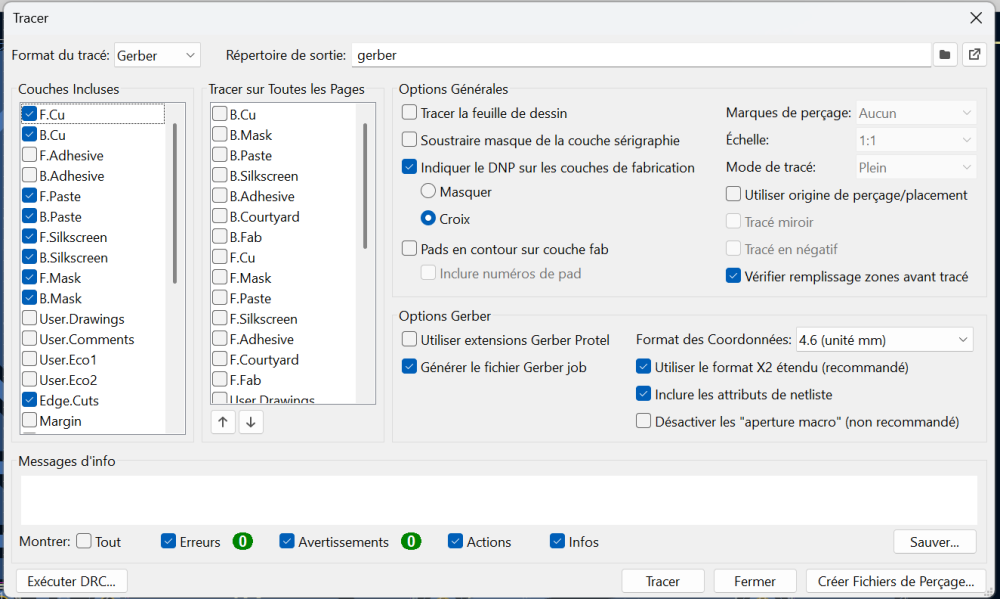Screen dimensions: 1000x599
Task: Expand the Format des Coordonnées dropdown
Action: point(884,340)
